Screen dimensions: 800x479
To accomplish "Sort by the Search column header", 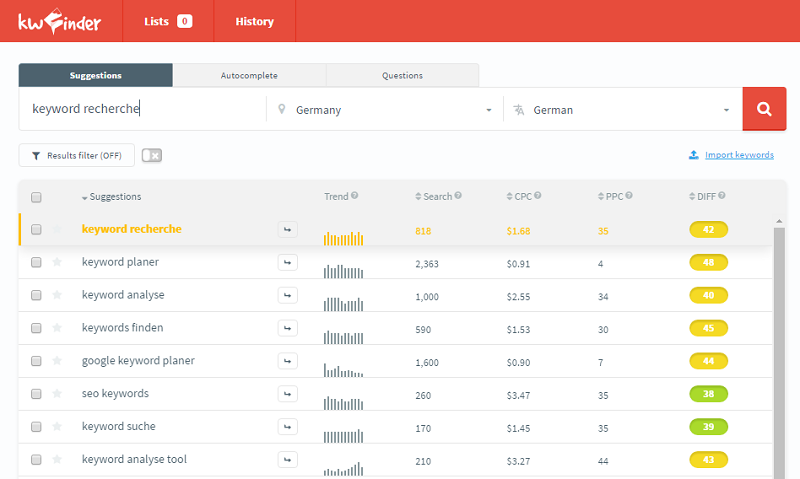I will coord(437,196).
